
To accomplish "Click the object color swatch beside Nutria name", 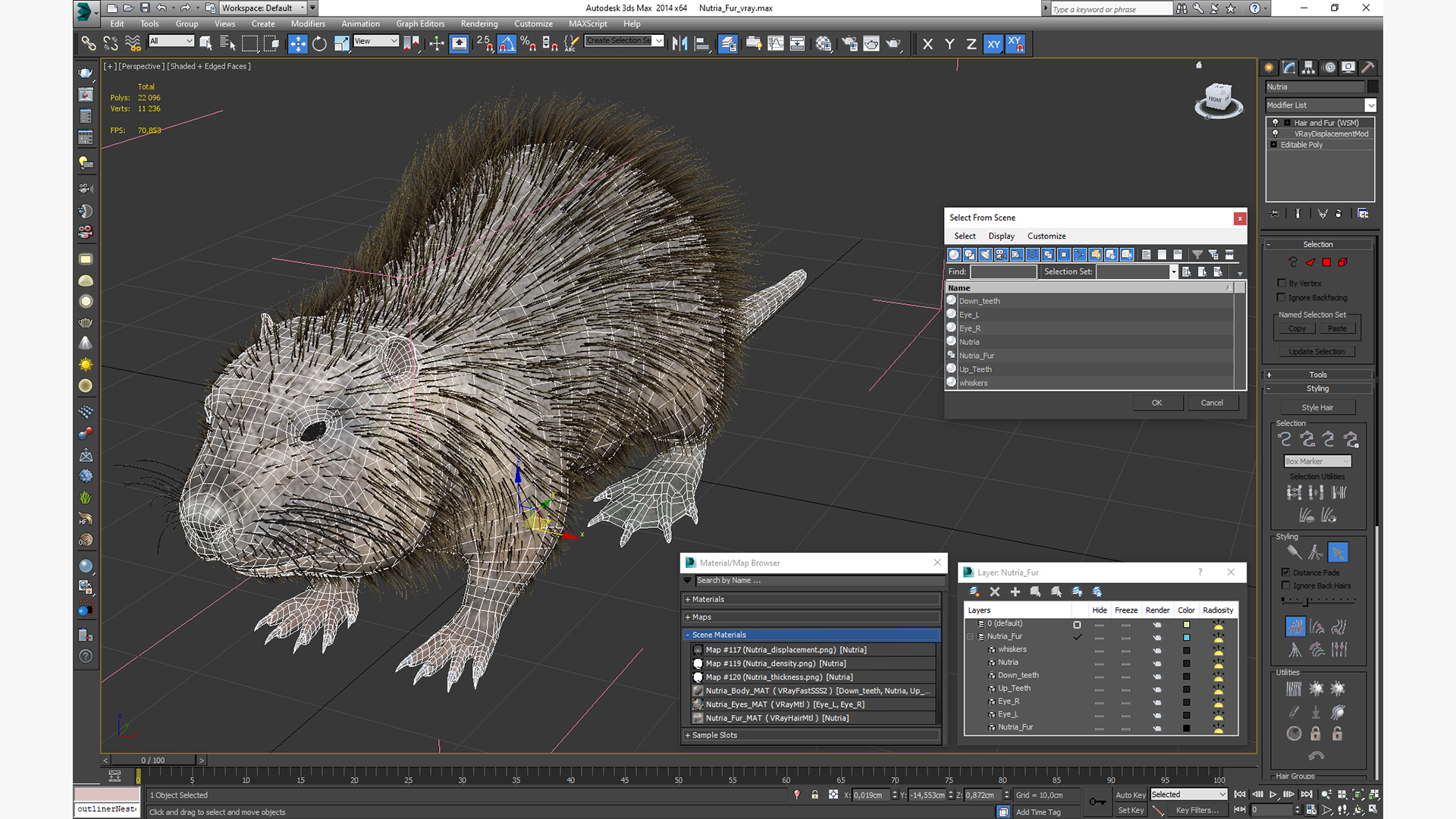I will coord(1373,86).
